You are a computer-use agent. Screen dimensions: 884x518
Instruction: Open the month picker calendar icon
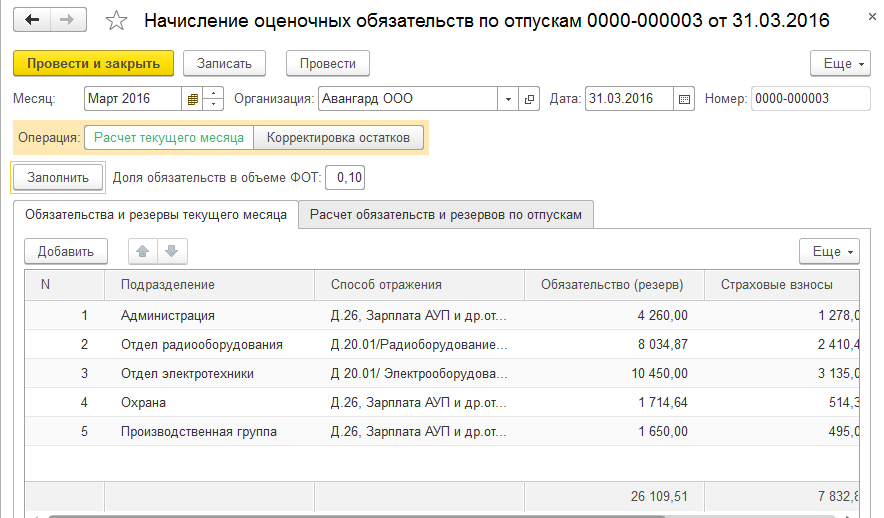click(x=192, y=99)
